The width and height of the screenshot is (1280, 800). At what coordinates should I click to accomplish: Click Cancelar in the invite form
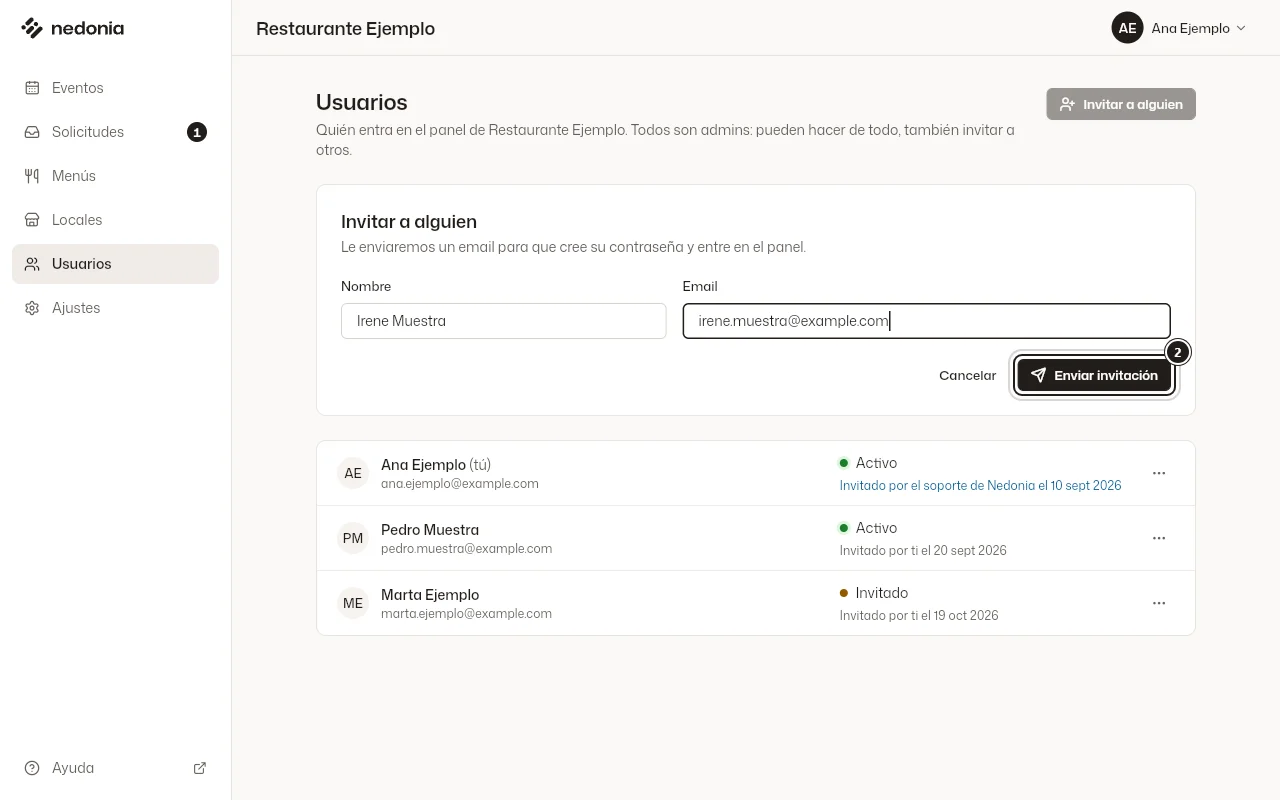(967, 375)
